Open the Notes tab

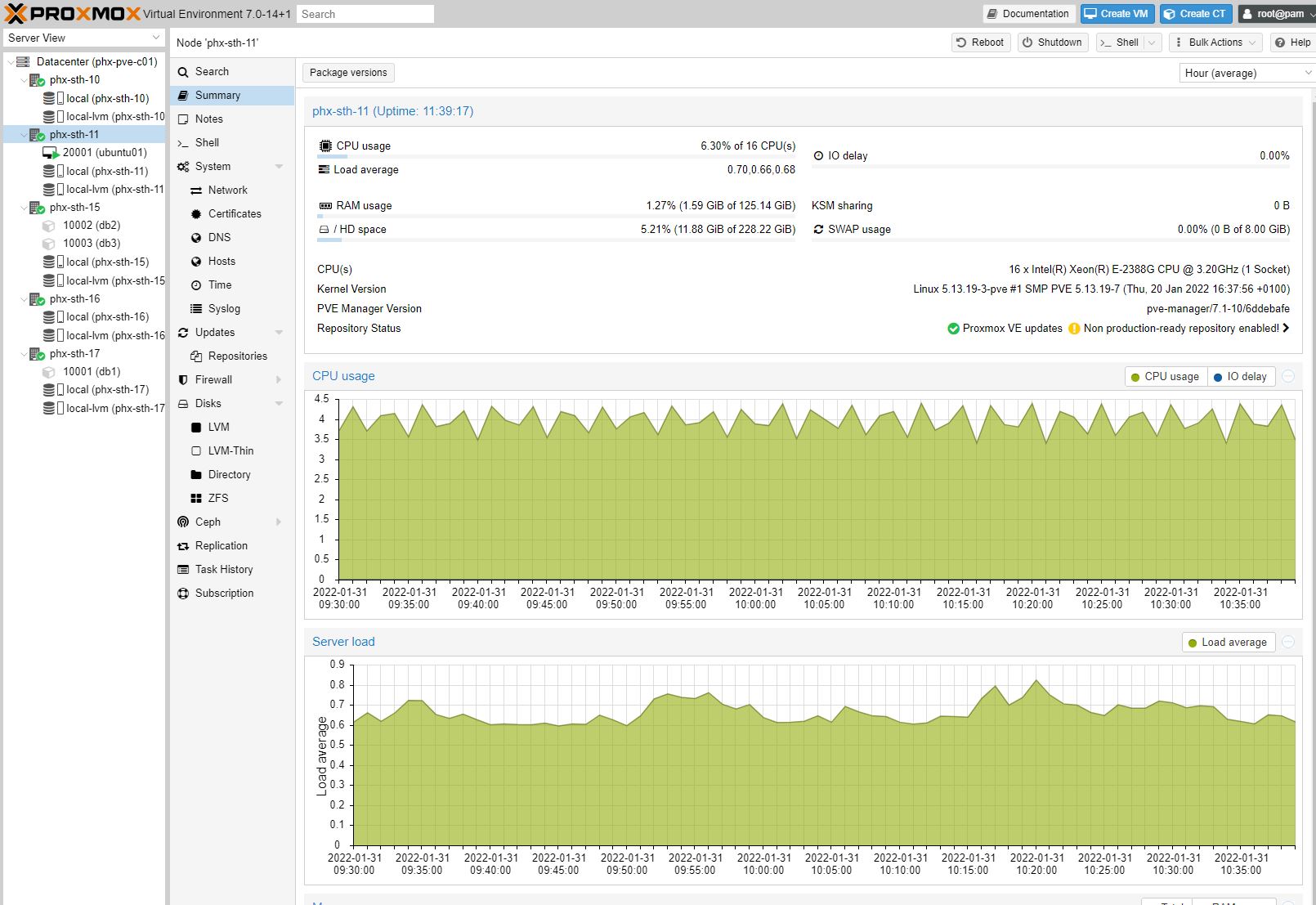coord(208,119)
